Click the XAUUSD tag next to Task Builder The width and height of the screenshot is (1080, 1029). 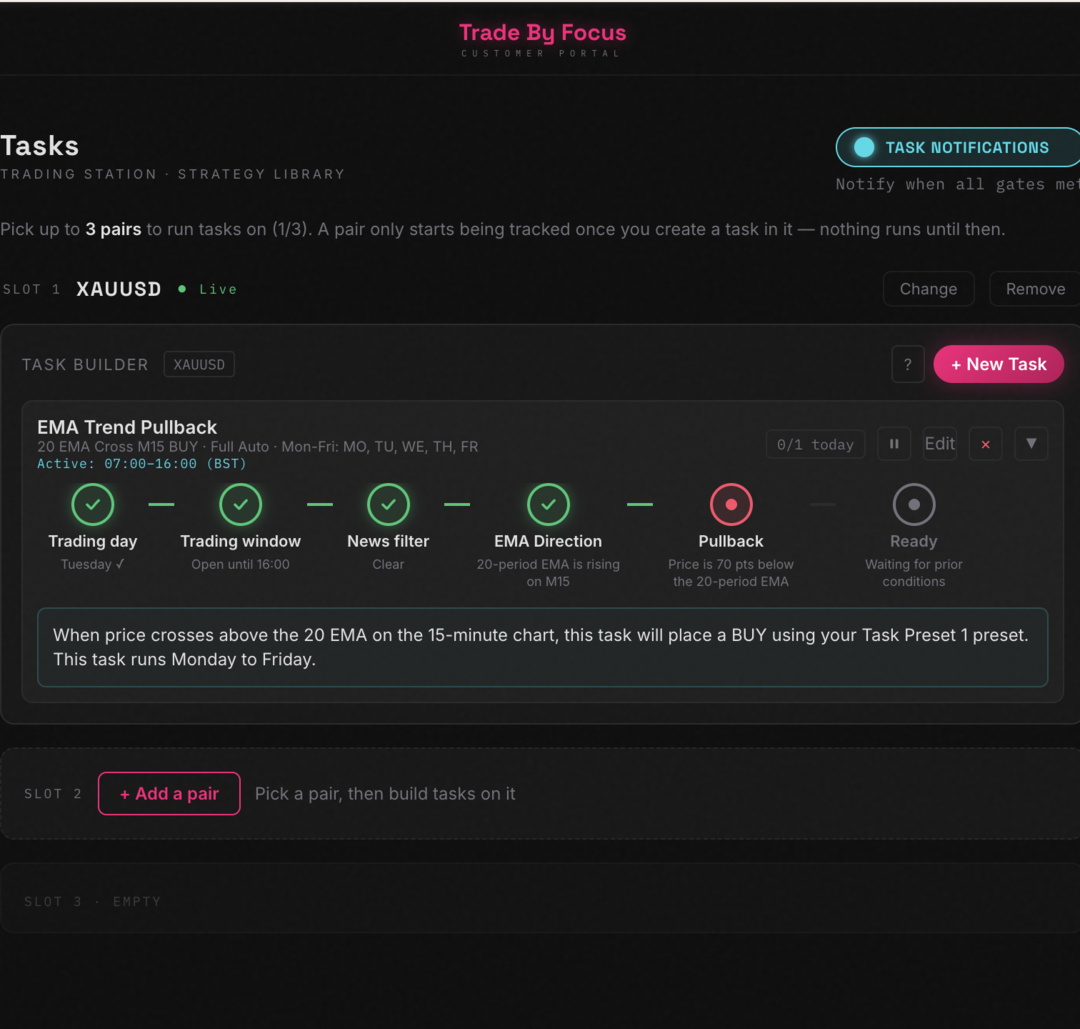199,364
